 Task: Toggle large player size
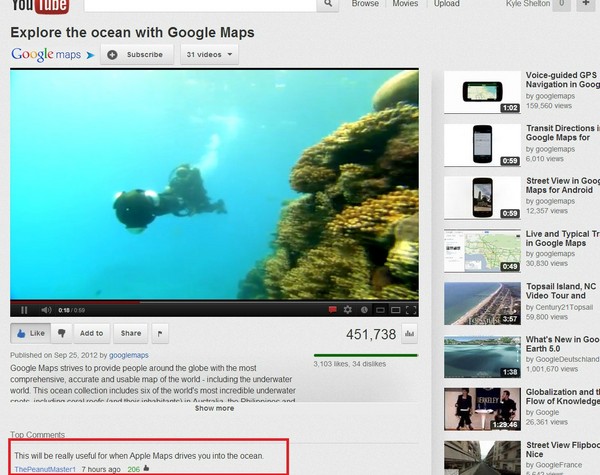pos(394,310)
